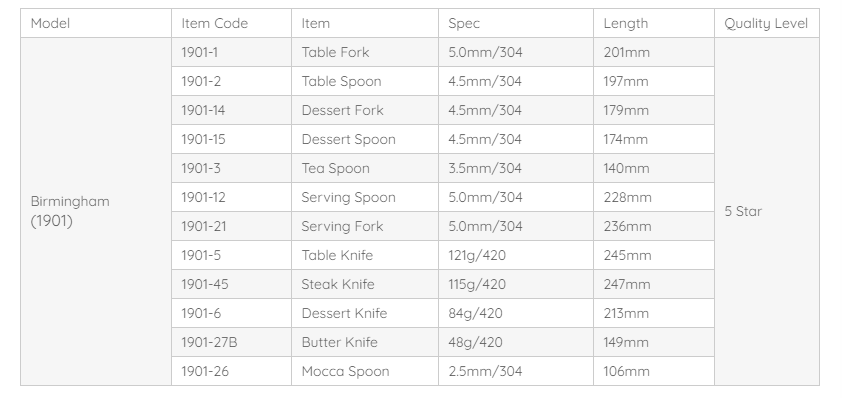
Task: Click the Steak Knife item cell
Action: tap(365, 285)
